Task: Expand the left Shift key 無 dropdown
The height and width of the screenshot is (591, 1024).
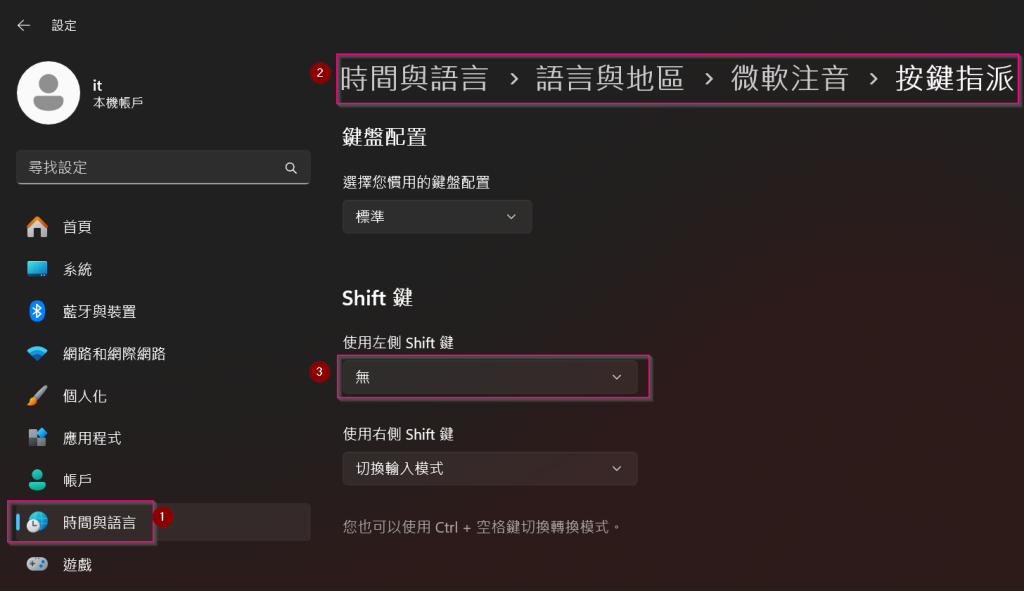Action: click(490, 377)
